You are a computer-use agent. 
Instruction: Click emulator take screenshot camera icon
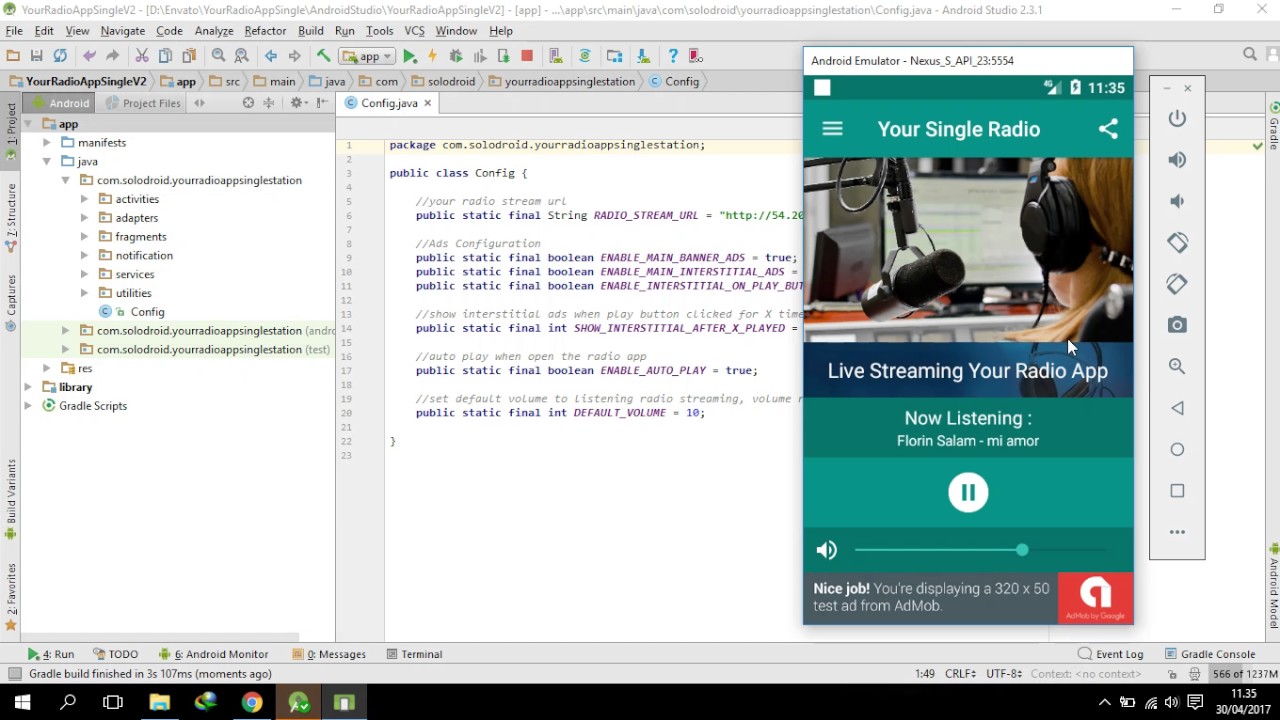[1177, 325]
